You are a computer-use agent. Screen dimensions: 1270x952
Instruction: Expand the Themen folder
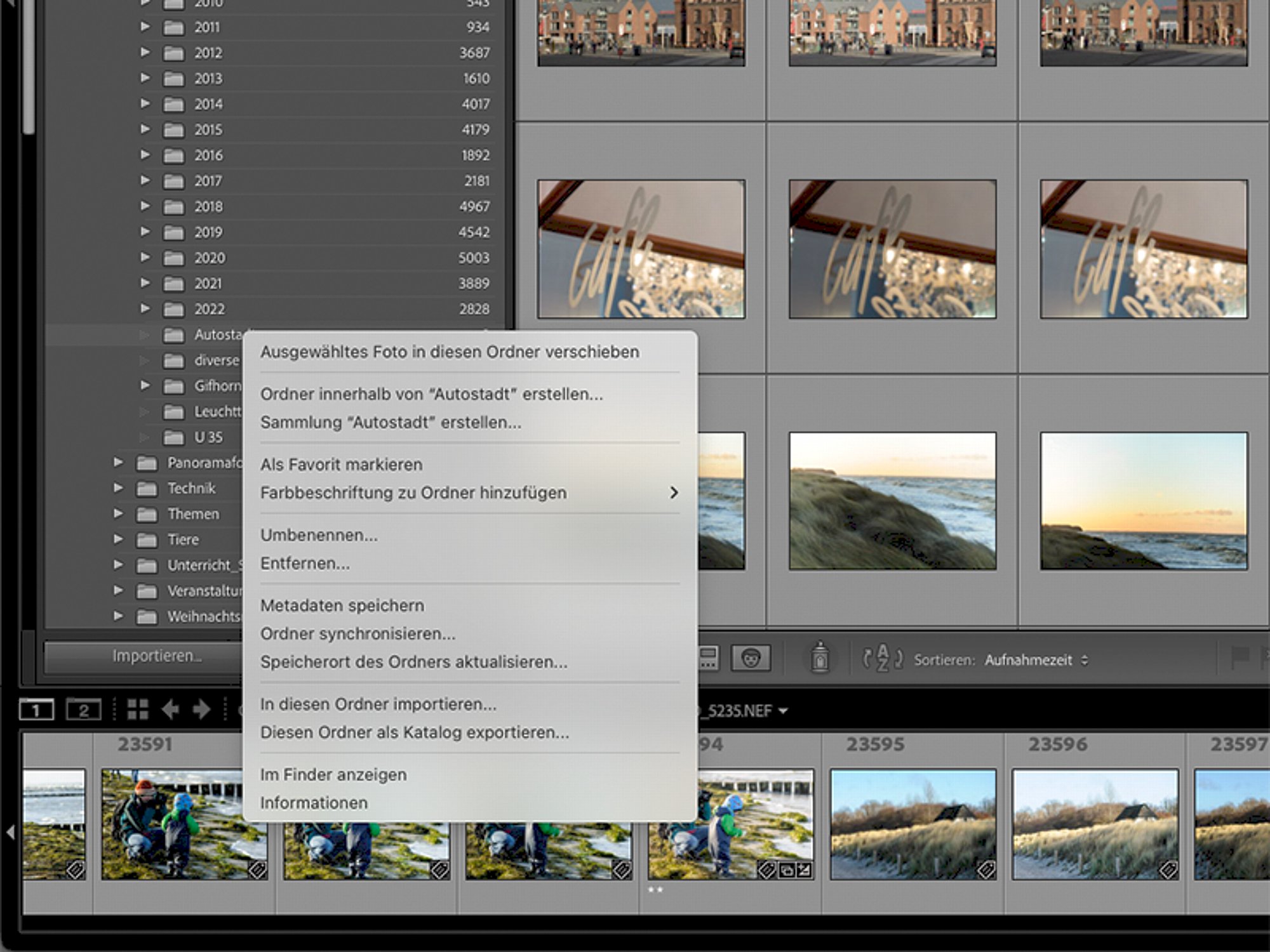pos(118,513)
